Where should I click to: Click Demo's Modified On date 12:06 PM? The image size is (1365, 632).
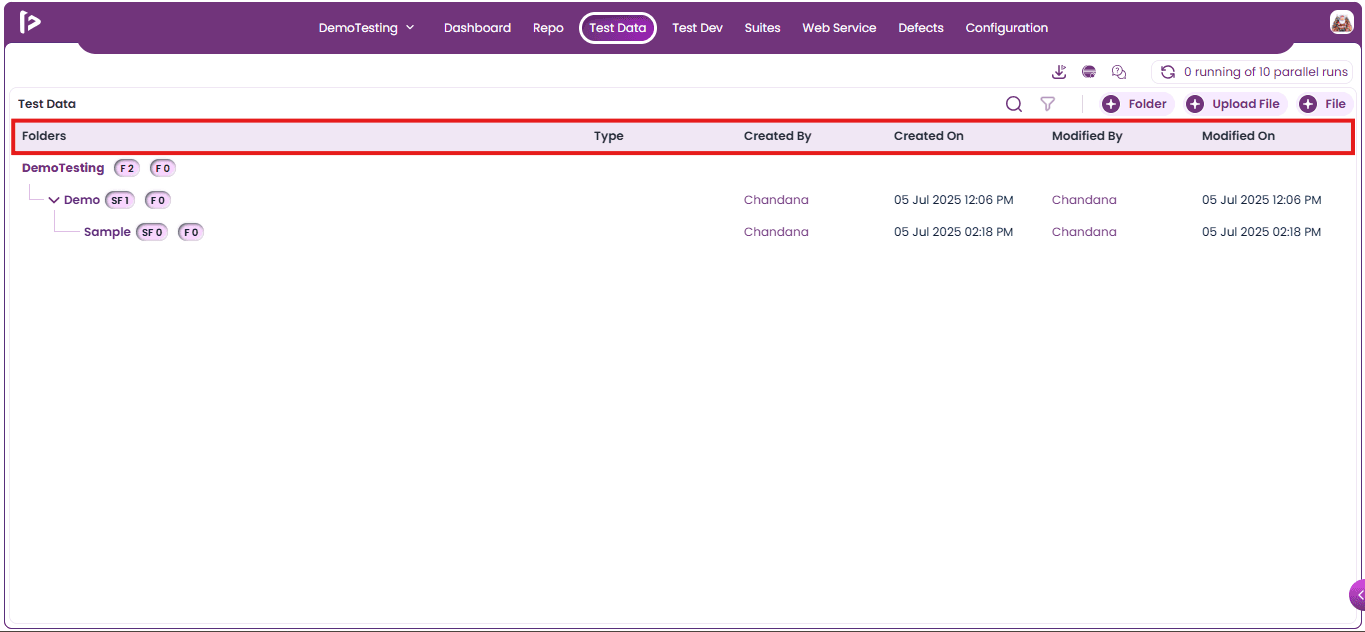(x=1261, y=200)
